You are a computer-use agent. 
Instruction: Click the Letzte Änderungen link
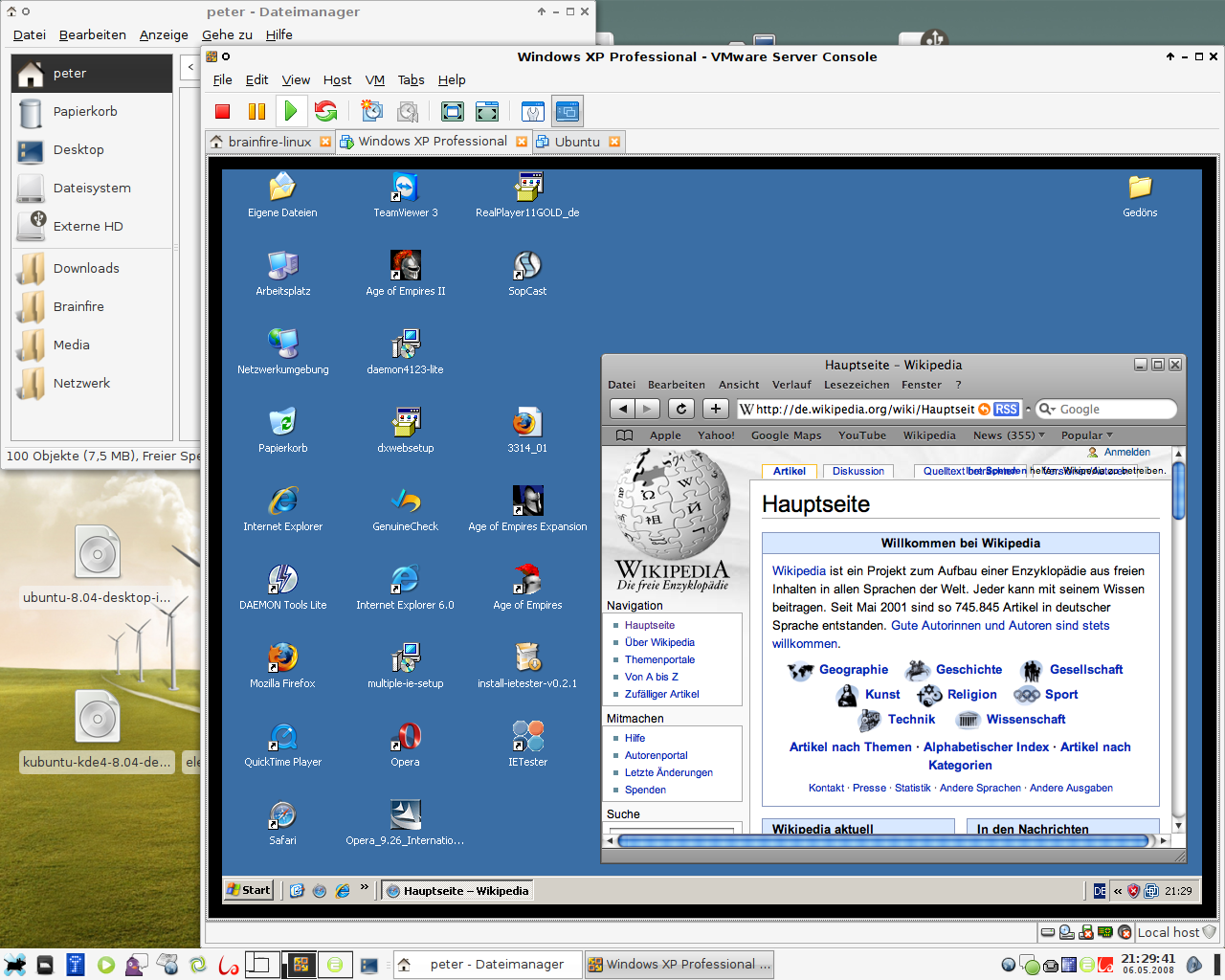coord(668,772)
